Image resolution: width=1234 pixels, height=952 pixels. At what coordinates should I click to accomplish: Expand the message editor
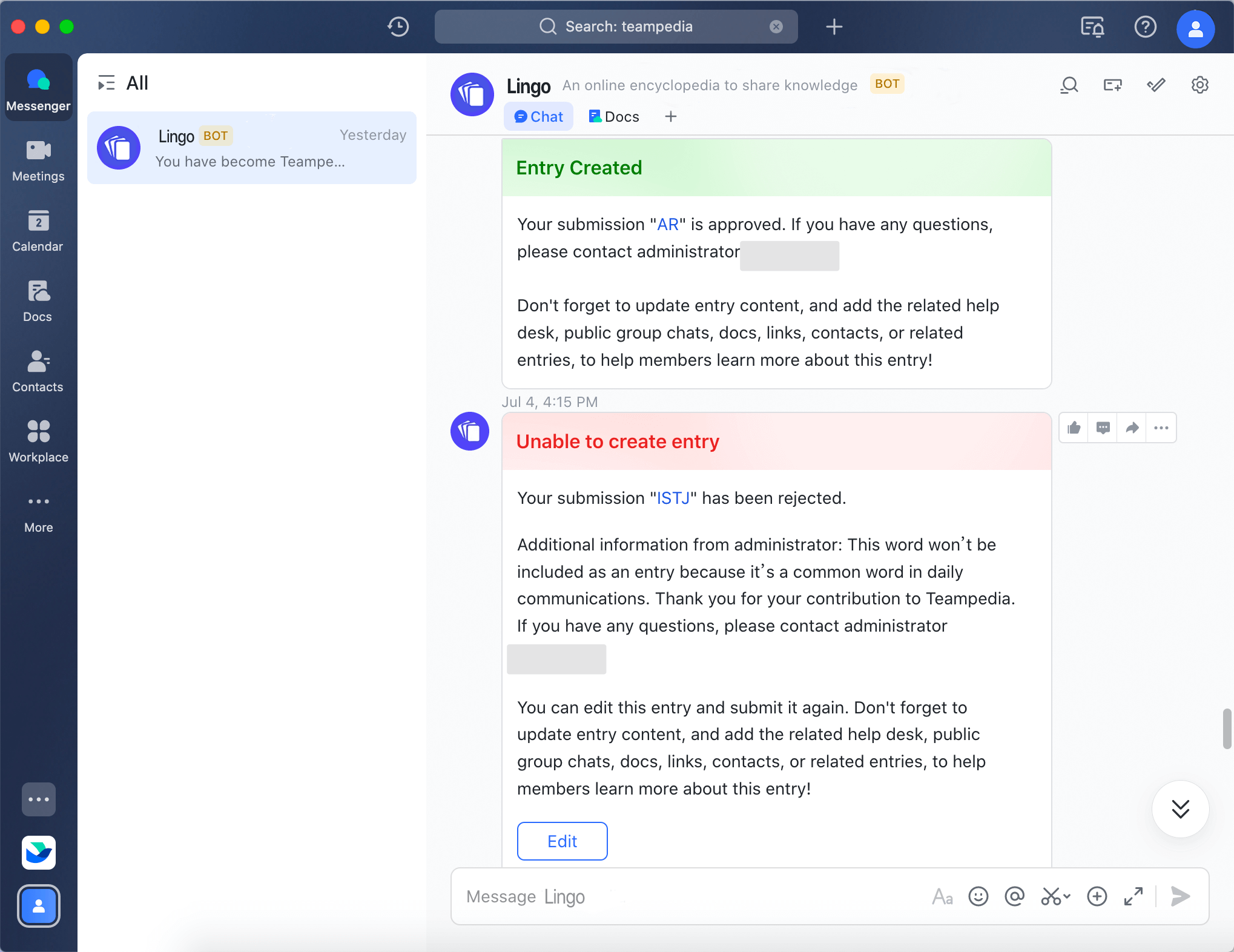1133,896
